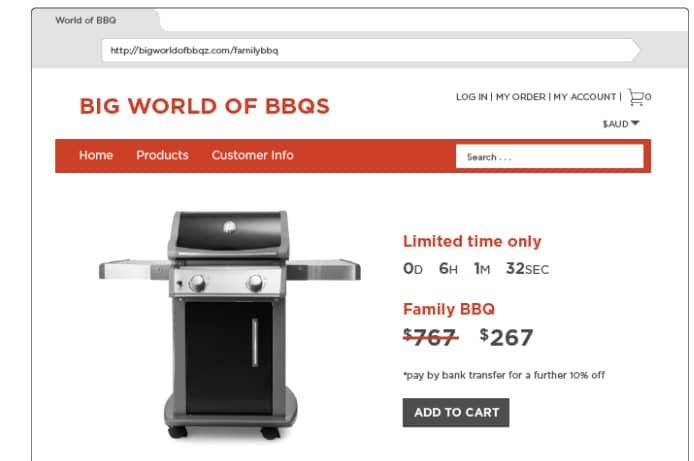This screenshot has height=461, width=694.
Task: Switch to the World of BBQ tab
Action: click(86, 20)
